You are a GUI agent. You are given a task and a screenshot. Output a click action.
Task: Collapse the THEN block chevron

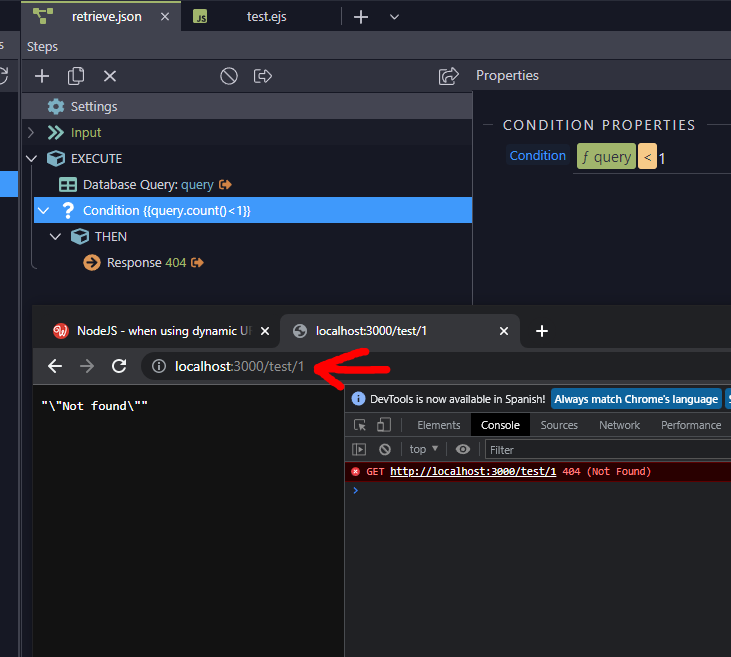(x=55, y=237)
